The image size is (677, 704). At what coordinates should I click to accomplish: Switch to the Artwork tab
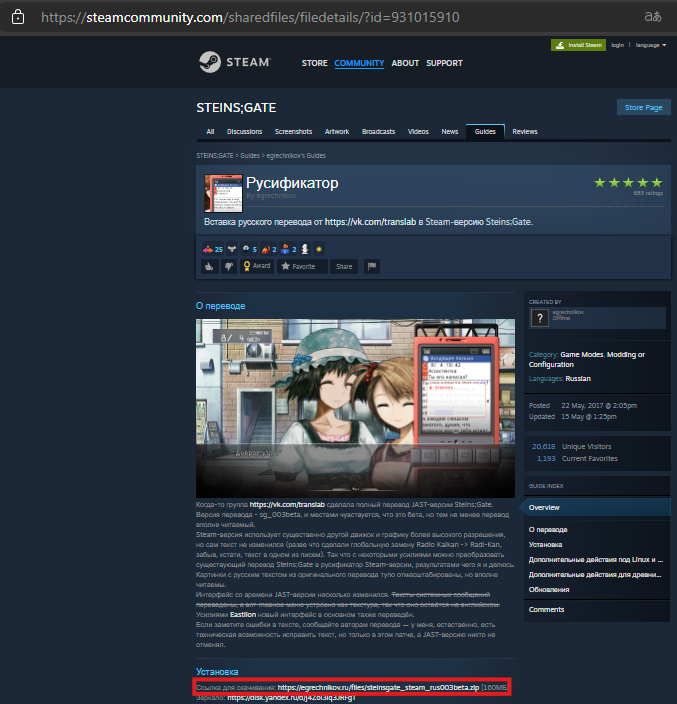coord(337,132)
